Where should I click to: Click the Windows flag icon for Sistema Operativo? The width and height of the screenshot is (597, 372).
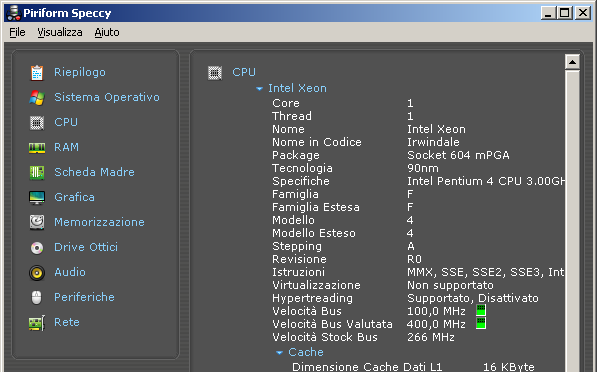click(37, 97)
